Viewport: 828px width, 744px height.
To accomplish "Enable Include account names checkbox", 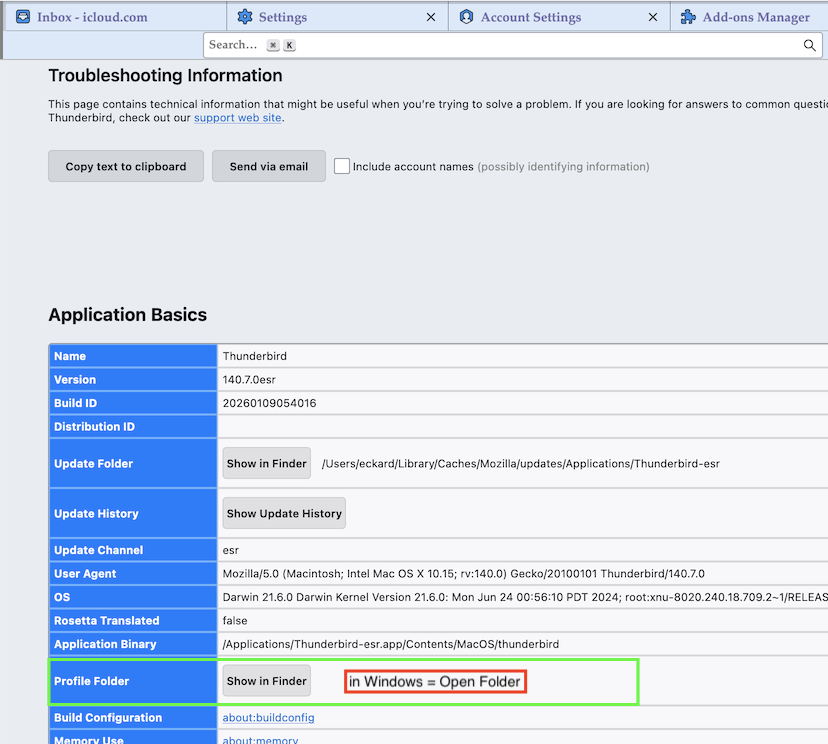I will tap(342, 166).
